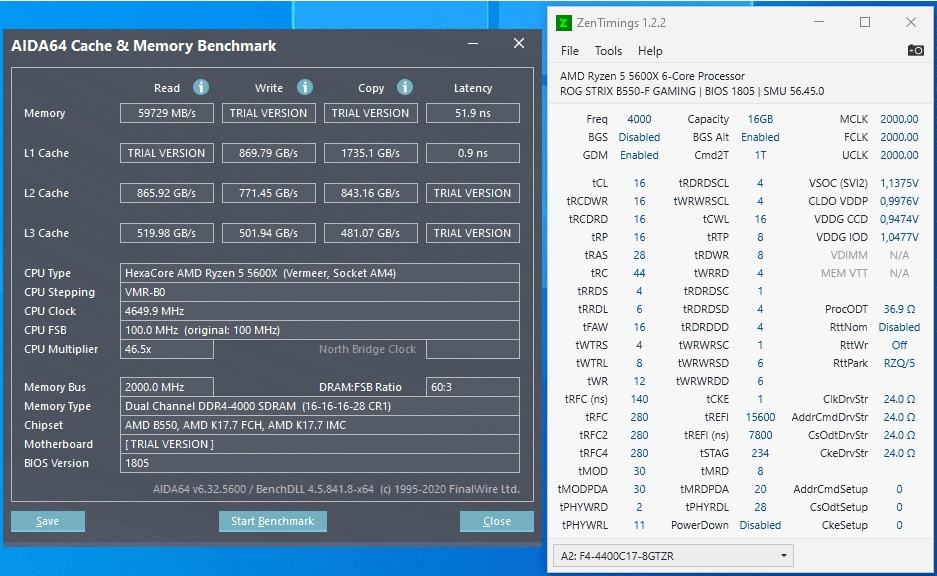Click the Cmd2T value 1T
The width and height of the screenshot is (937, 576).
(760, 155)
